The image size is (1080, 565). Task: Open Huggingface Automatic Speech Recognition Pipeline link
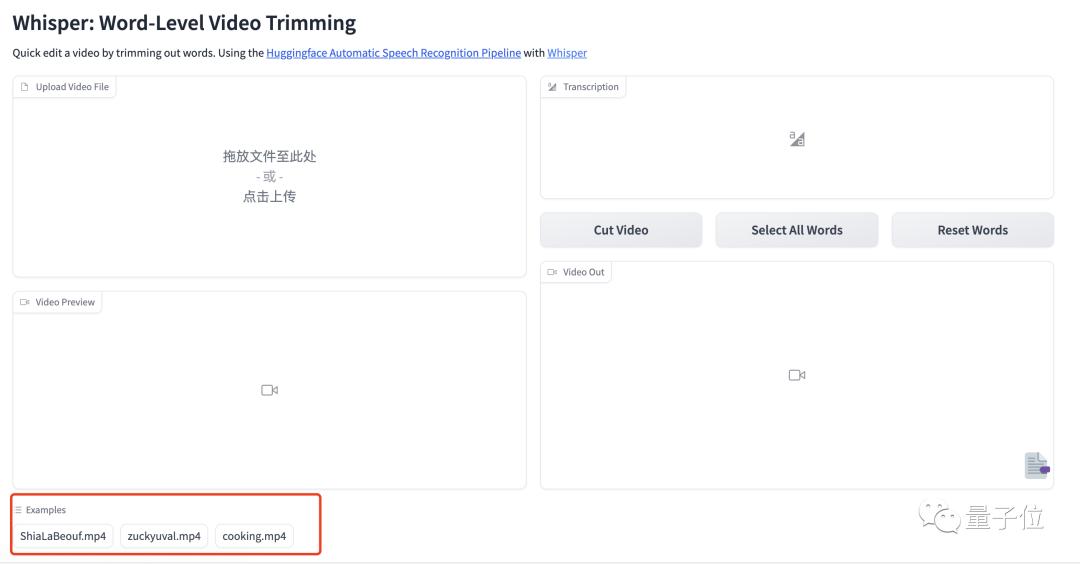pos(393,53)
